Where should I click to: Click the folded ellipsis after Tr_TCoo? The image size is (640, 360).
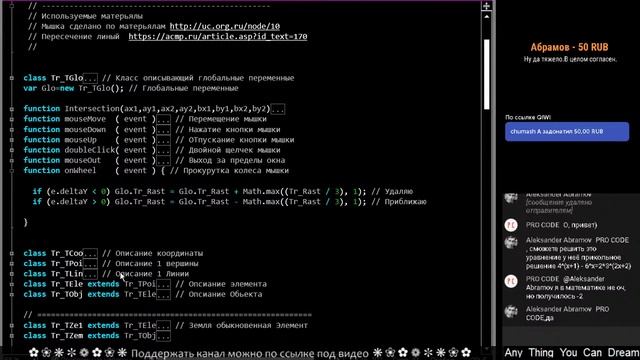[x=90, y=253]
